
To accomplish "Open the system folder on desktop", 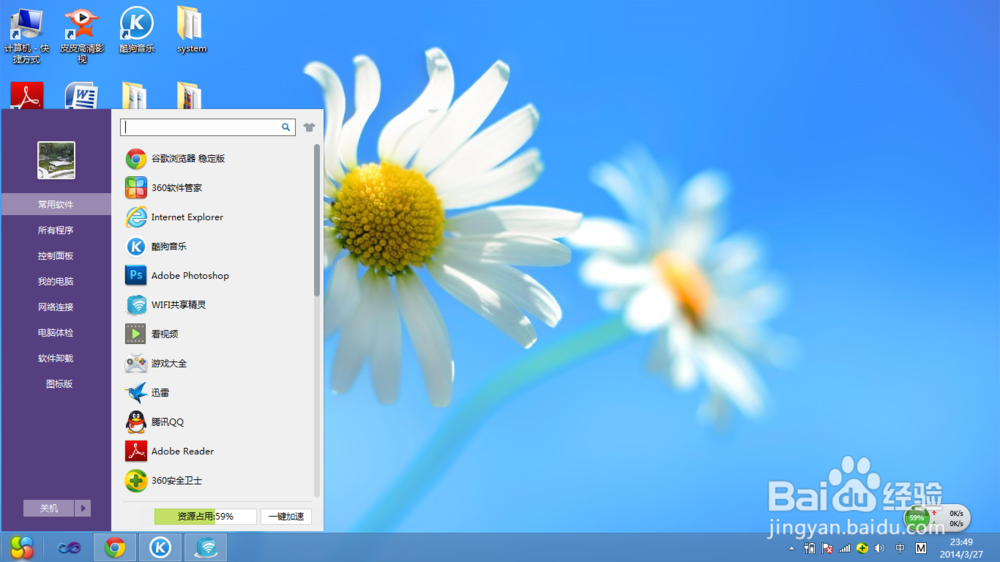I will point(191,30).
